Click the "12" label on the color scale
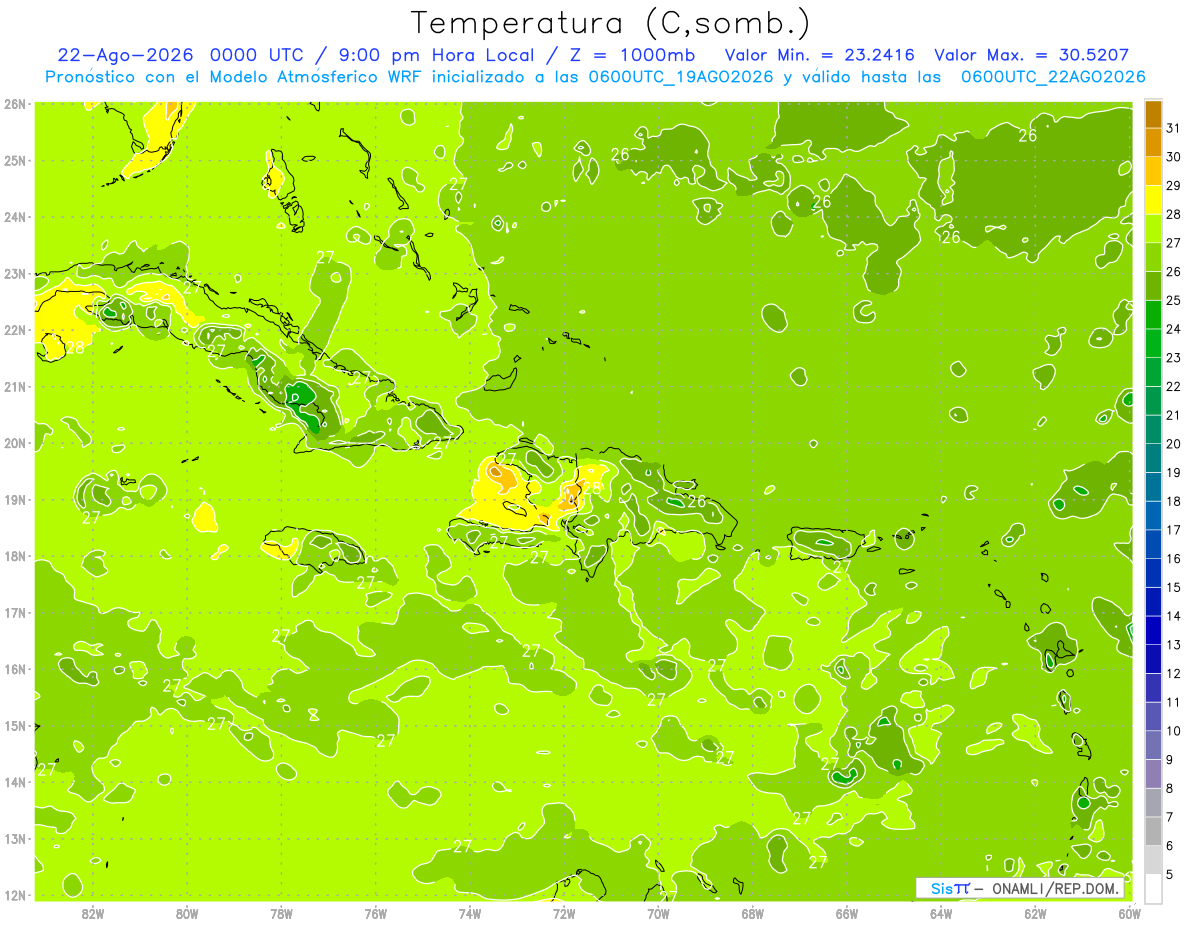This screenshot has height=927, width=1200. click(x=1173, y=673)
